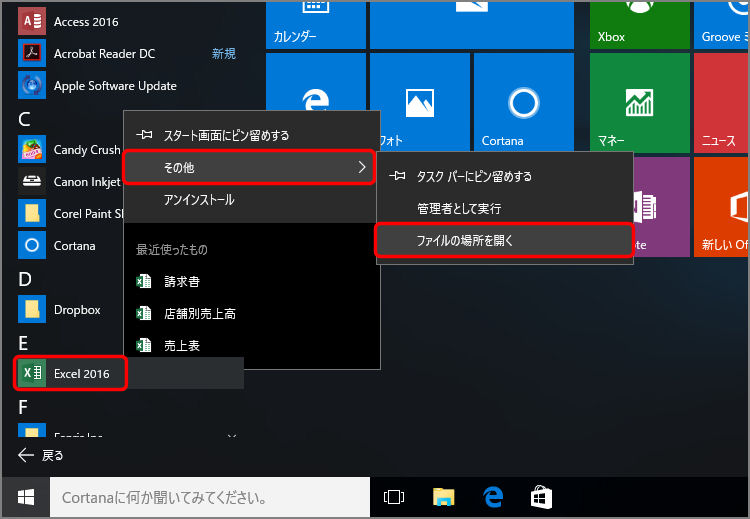The width and height of the screenshot is (750, 519).
Task: Open recent file 店舗別売上高
Action: pos(252,313)
